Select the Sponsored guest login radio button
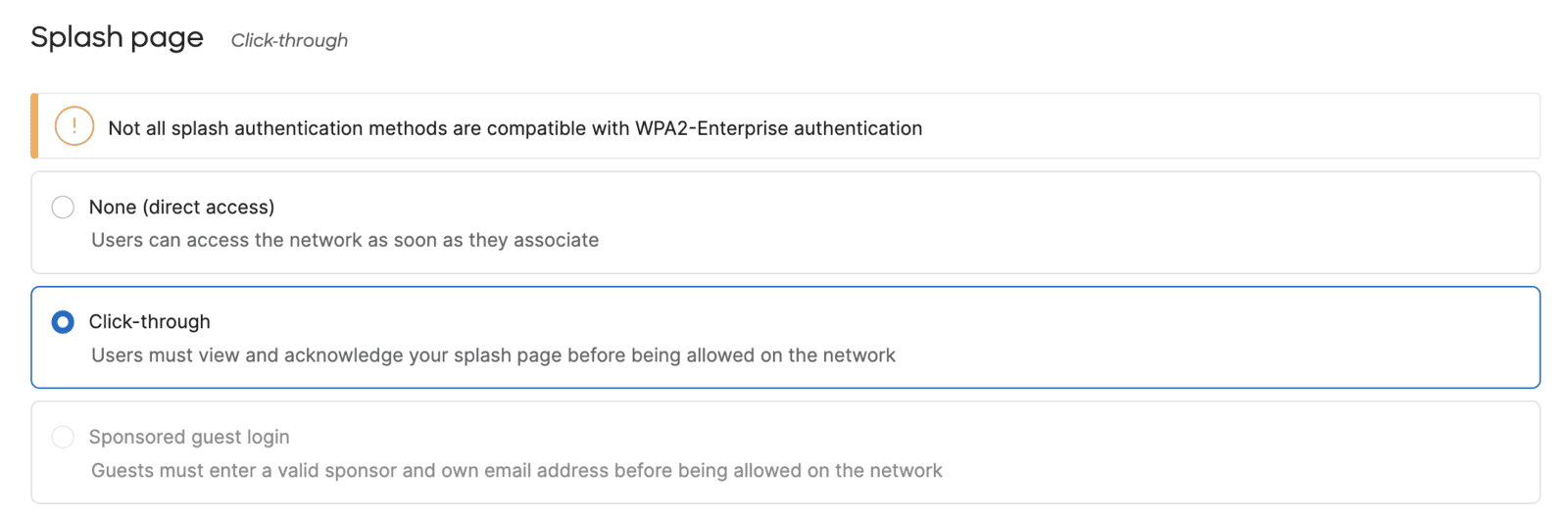1568x515 pixels. [63, 437]
